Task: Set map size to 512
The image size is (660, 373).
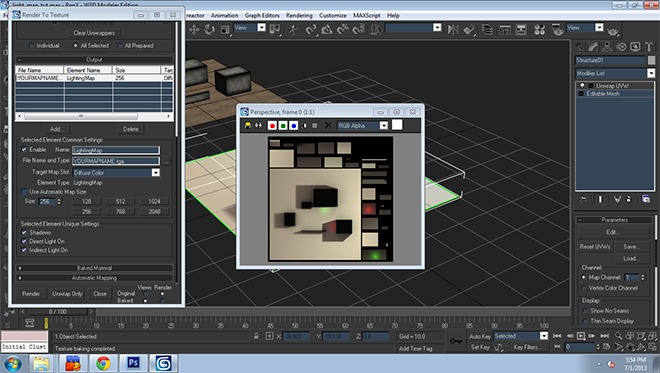Action: pyautogui.click(x=120, y=202)
